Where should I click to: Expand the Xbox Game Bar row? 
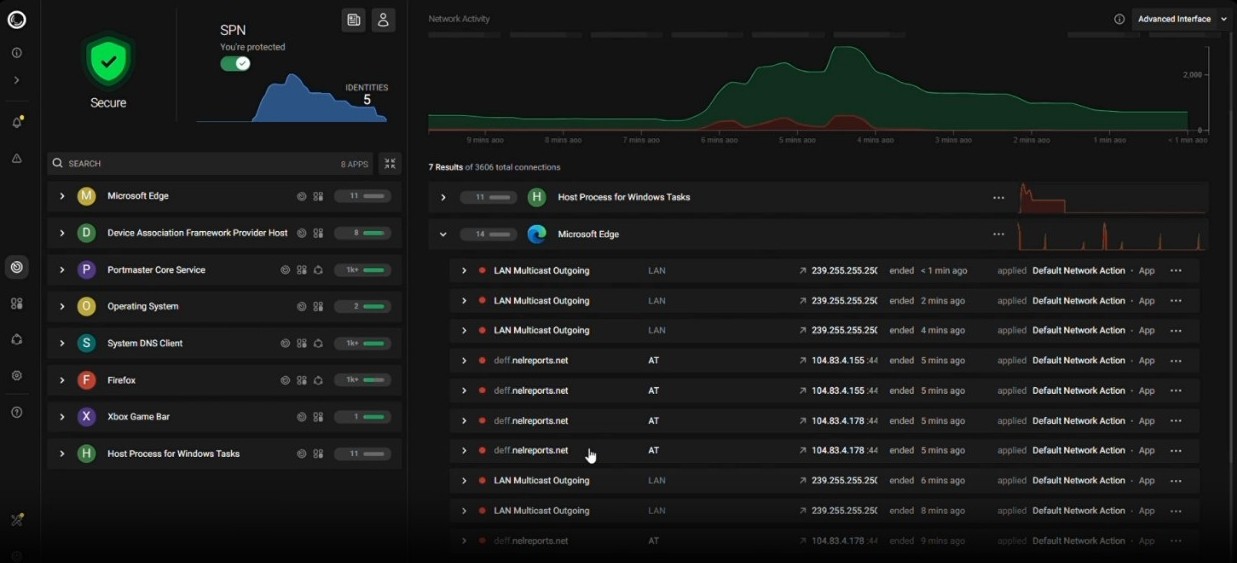click(62, 416)
